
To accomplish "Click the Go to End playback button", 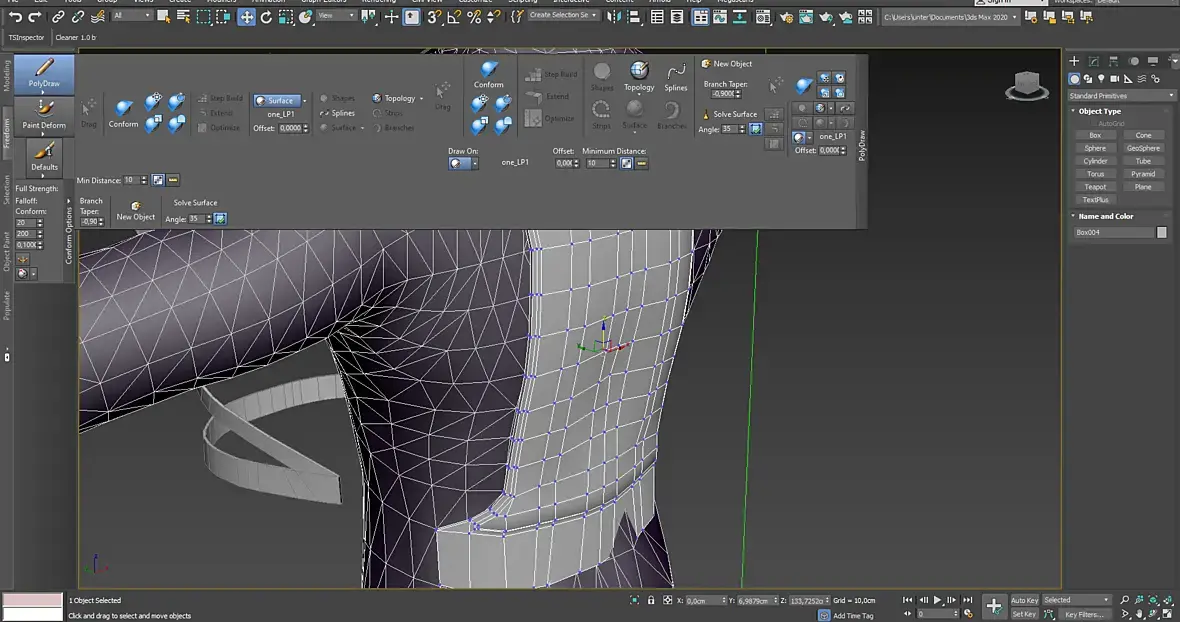I will (x=968, y=600).
